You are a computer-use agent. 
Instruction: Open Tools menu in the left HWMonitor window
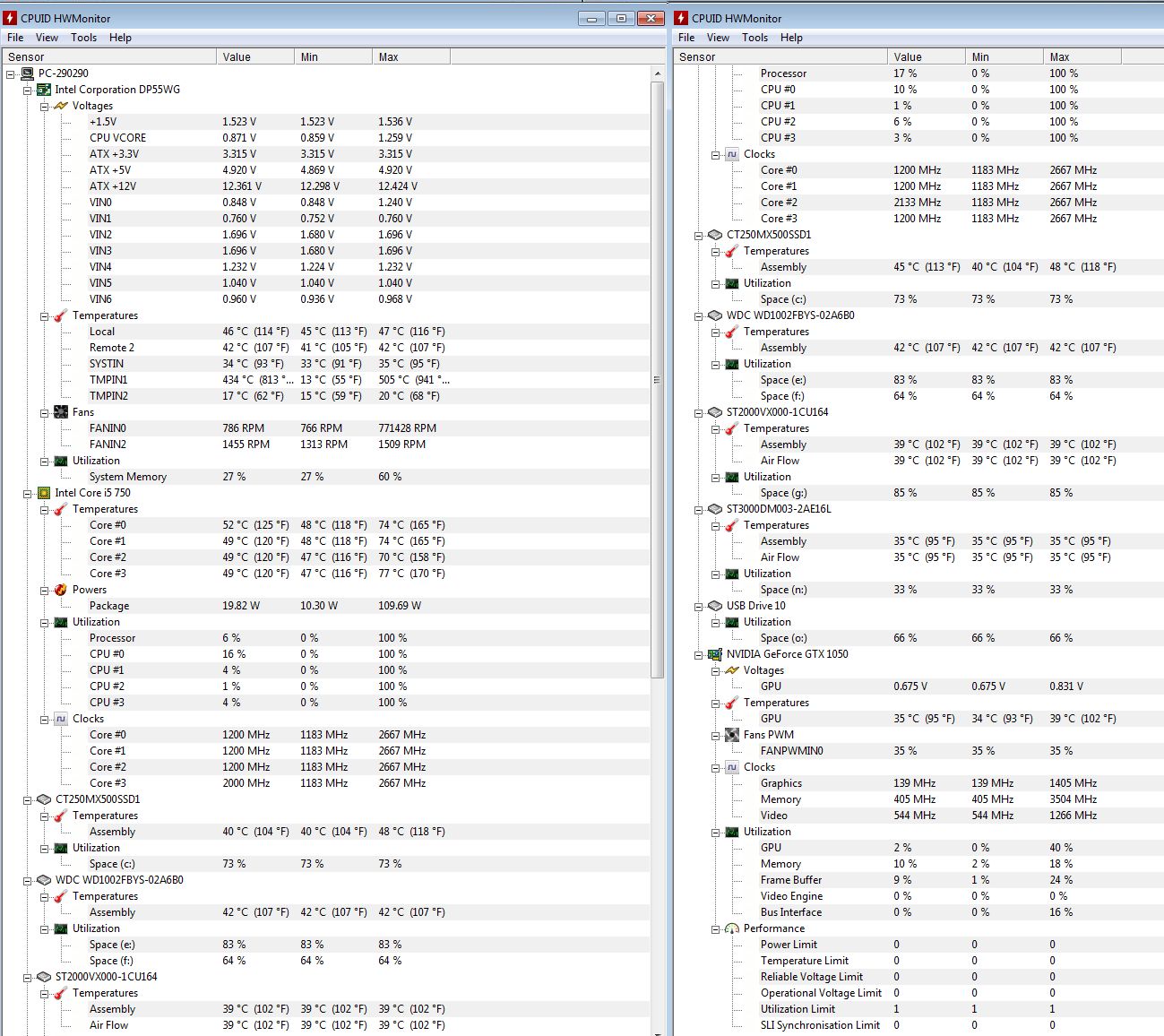83,38
